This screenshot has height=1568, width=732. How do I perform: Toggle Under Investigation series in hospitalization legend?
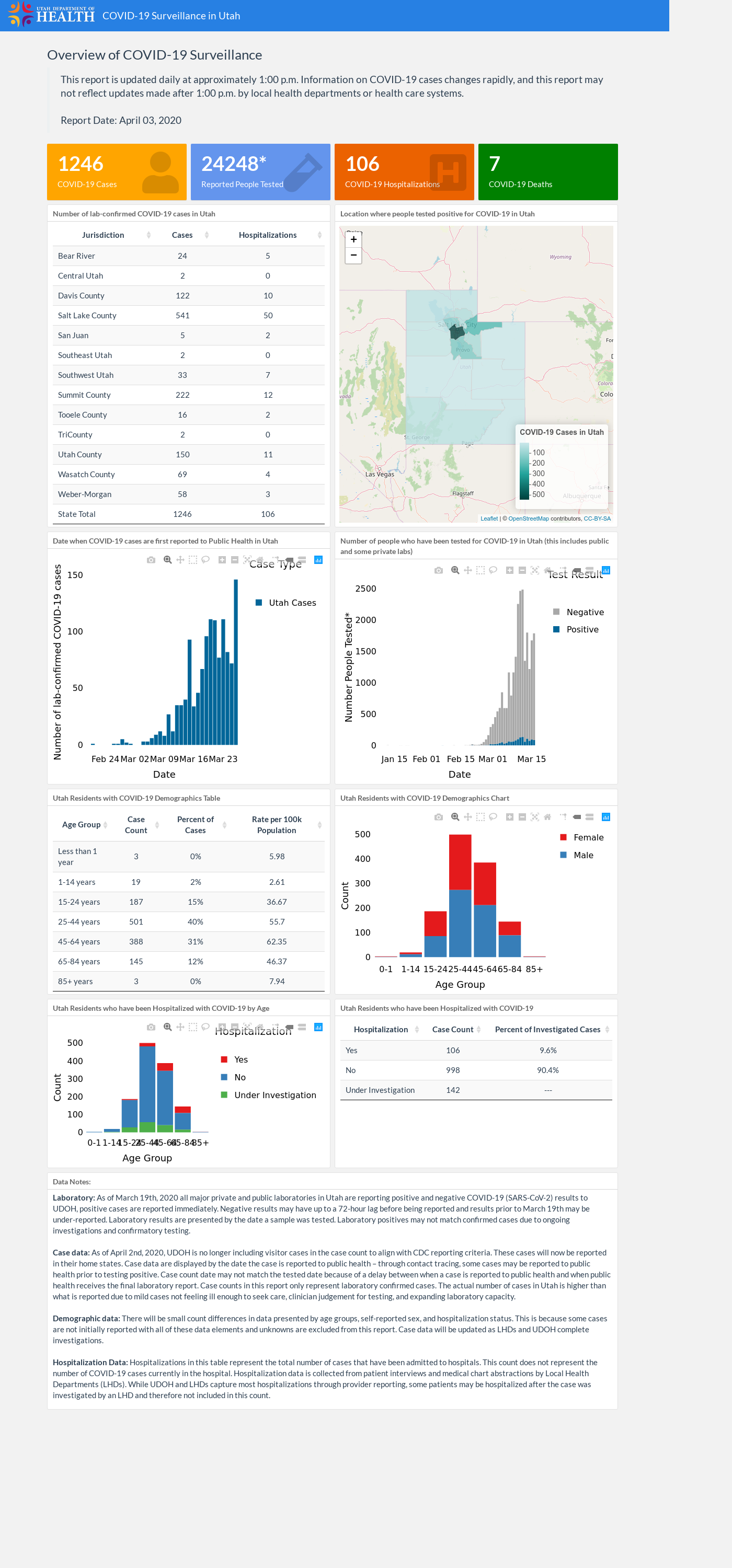click(x=268, y=1095)
